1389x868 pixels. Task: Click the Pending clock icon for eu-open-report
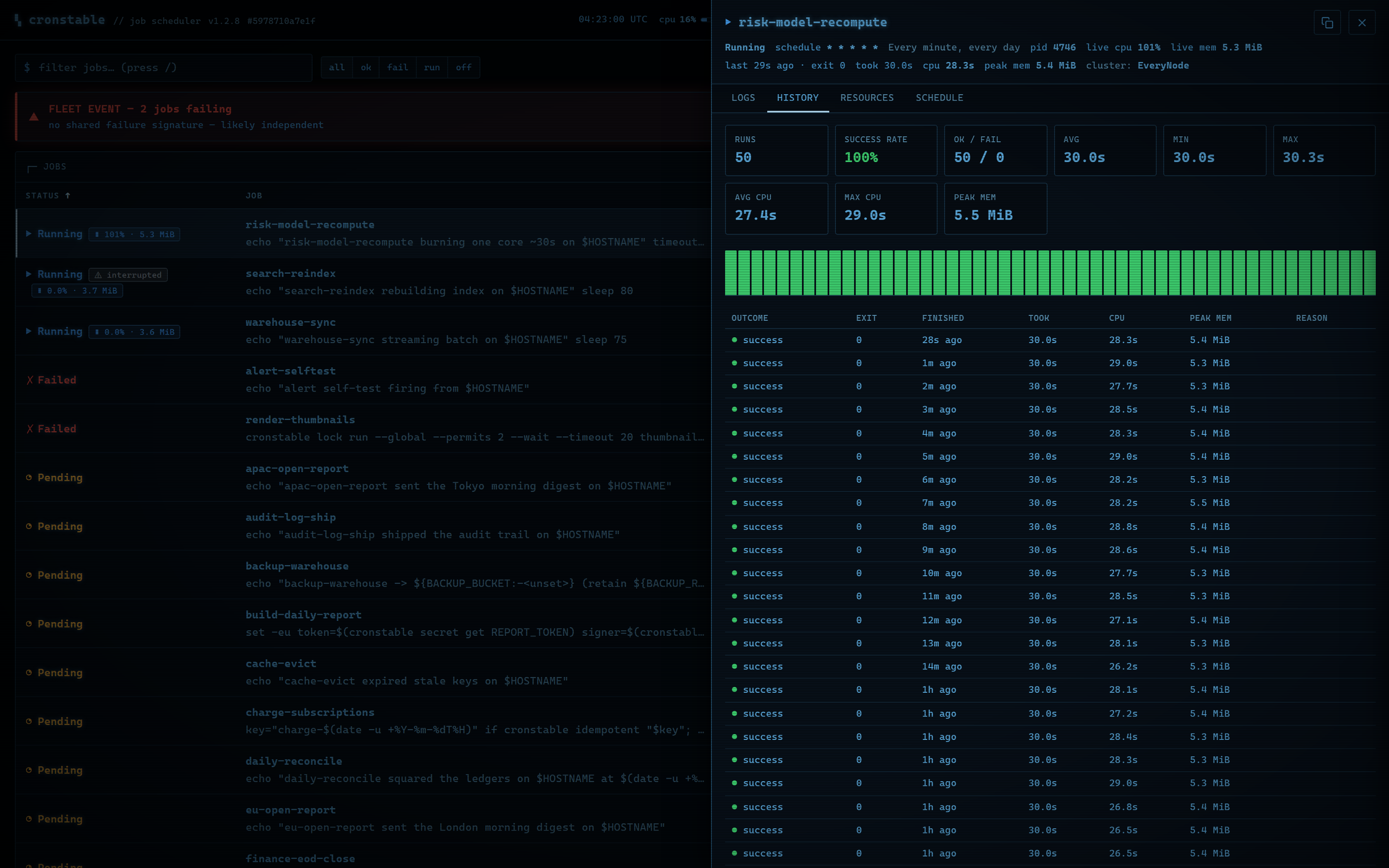(x=29, y=819)
